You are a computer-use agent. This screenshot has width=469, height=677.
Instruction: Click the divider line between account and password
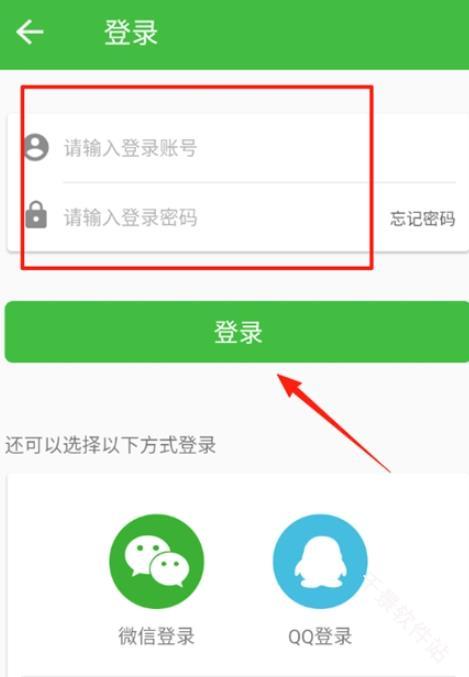[259, 183]
